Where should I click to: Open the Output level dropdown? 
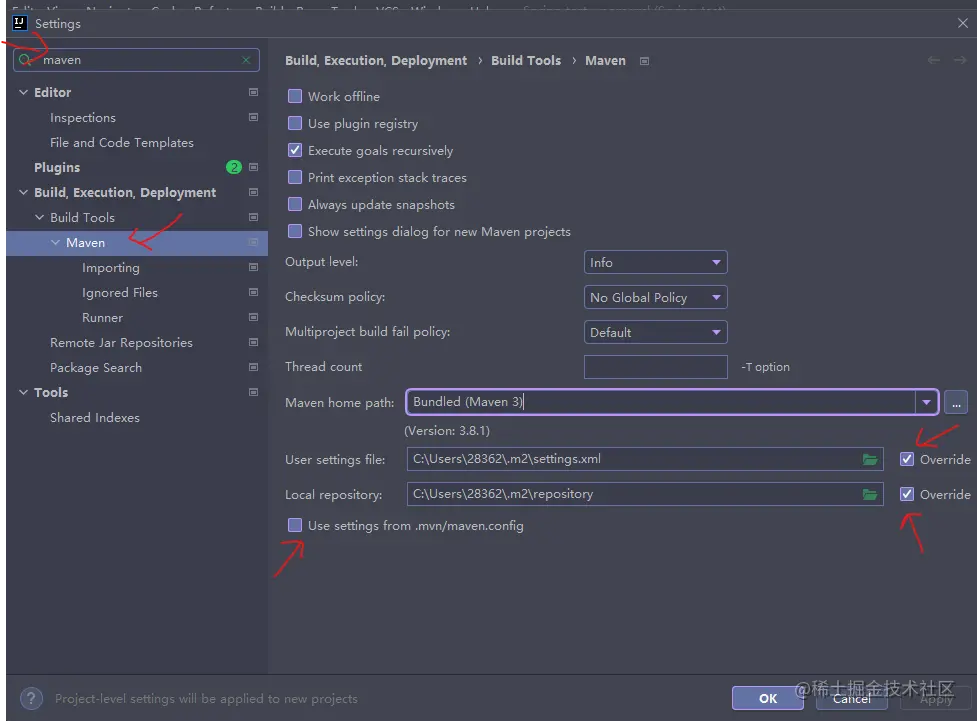coord(655,262)
